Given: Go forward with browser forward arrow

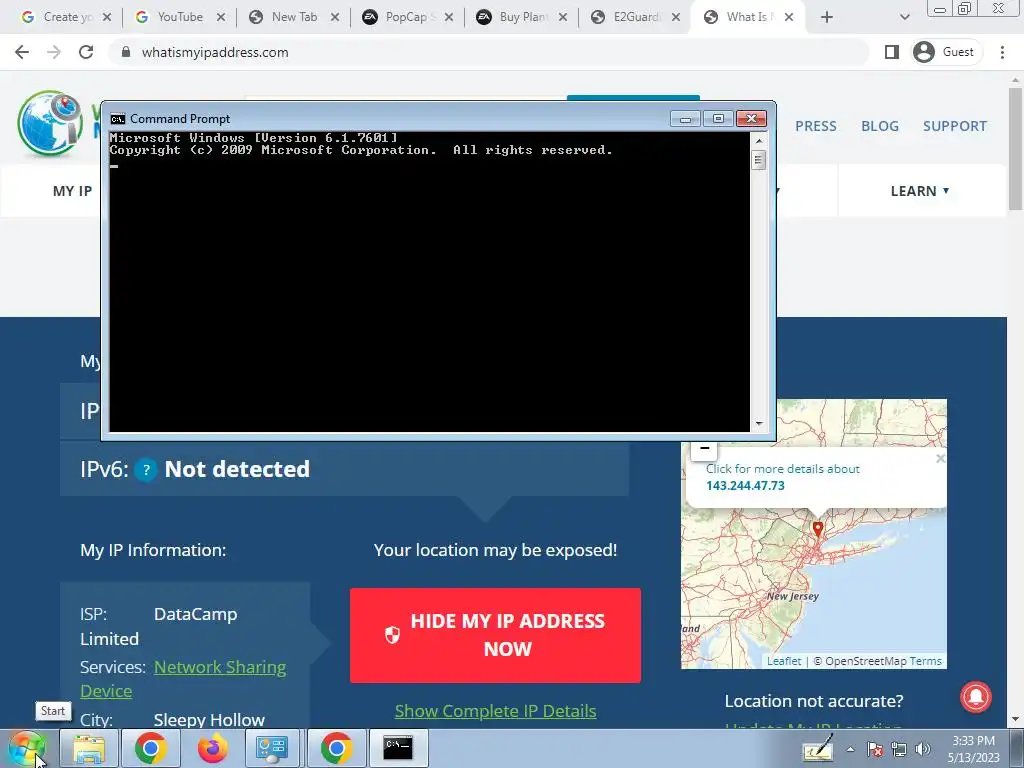Looking at the screenshot, I should click(54, 52).
